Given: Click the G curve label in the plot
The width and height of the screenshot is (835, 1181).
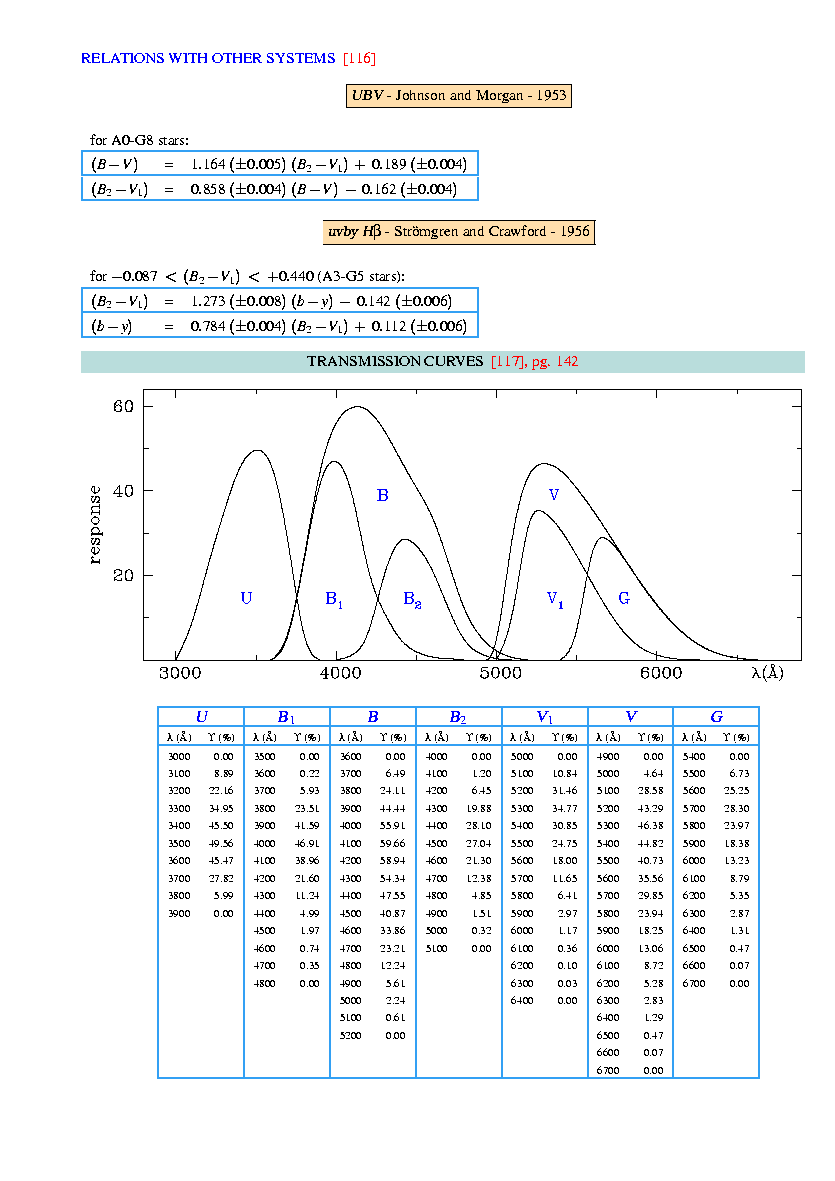Looking at the screenshot, I should (624, 598).
